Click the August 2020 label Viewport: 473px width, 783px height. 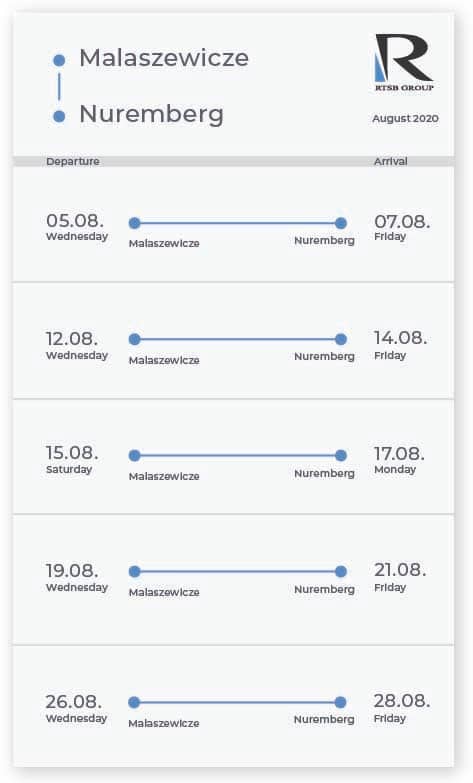point(406,118)
